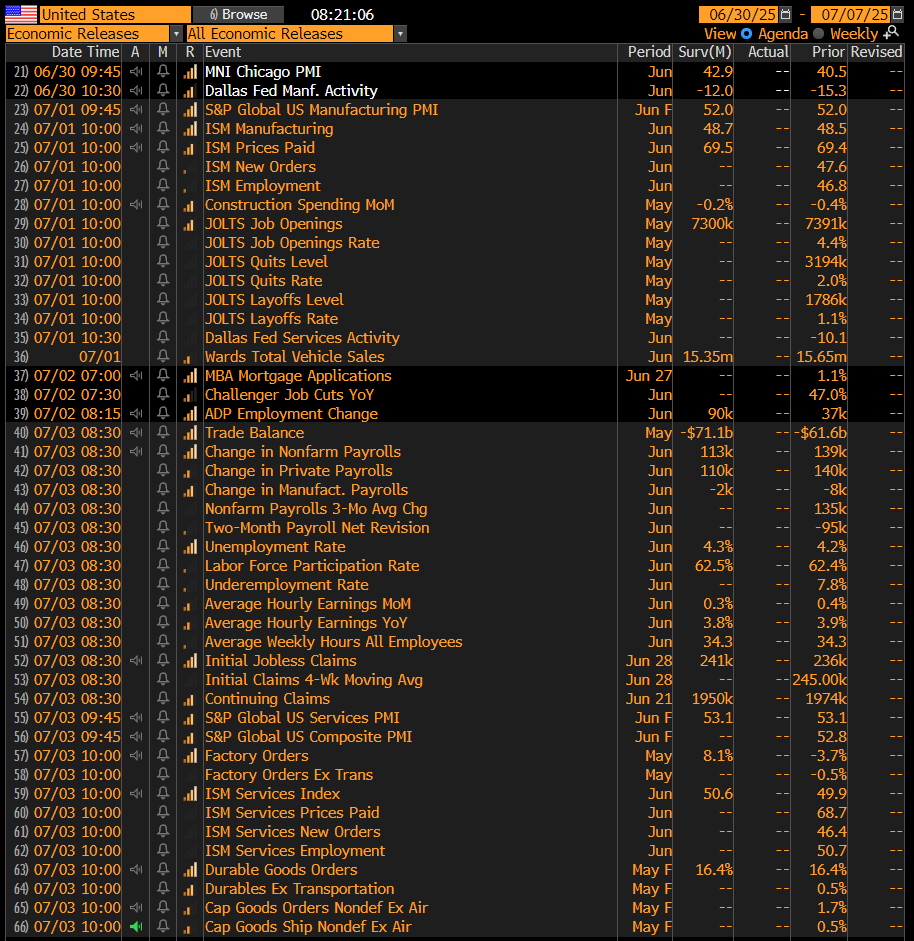The image size is (914, 941).
Task: Toggle bell alert for ISM Prices Paid
Action: pos(163,148)
